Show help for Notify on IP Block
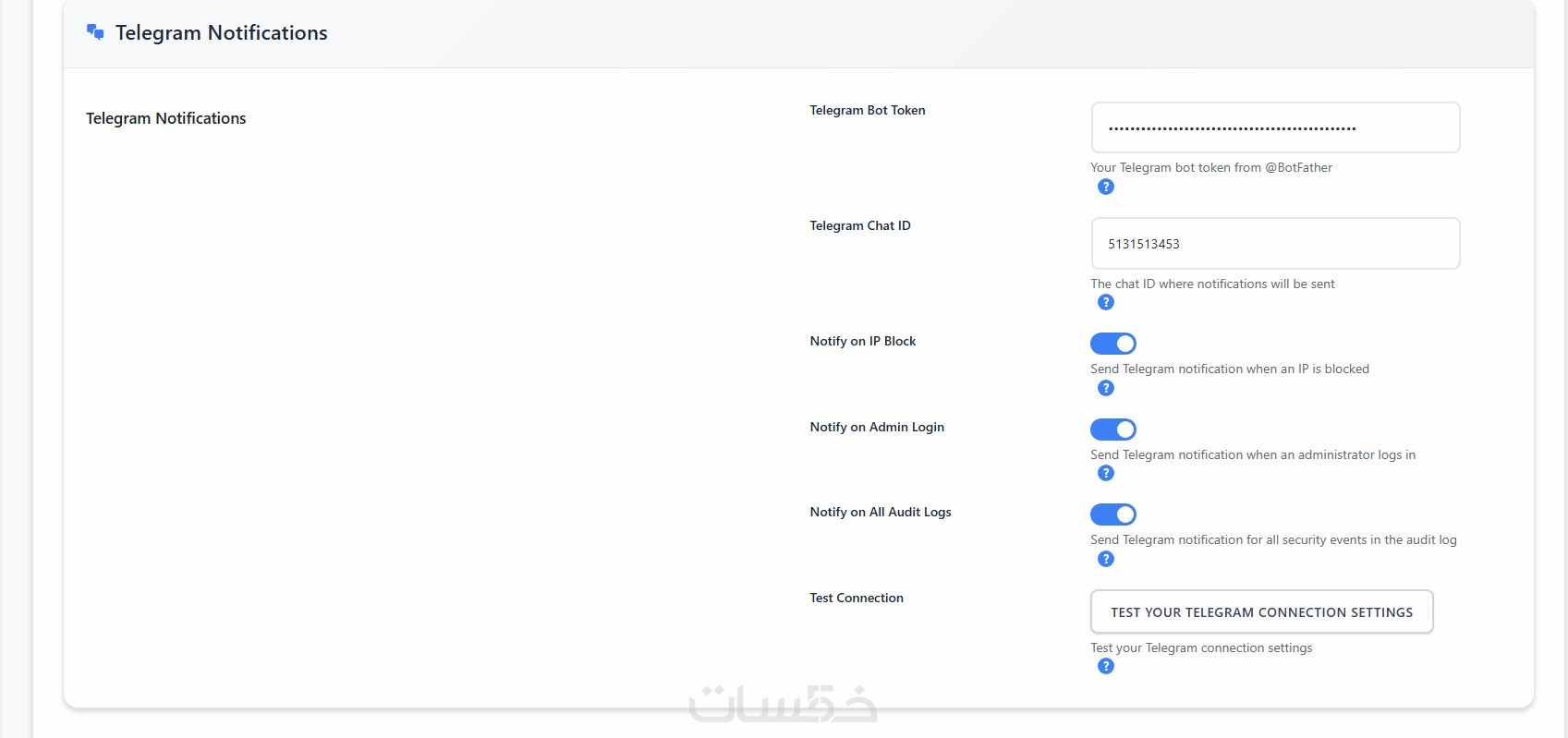Viewport: 1568px width, 738px height. pos(1105,388)
